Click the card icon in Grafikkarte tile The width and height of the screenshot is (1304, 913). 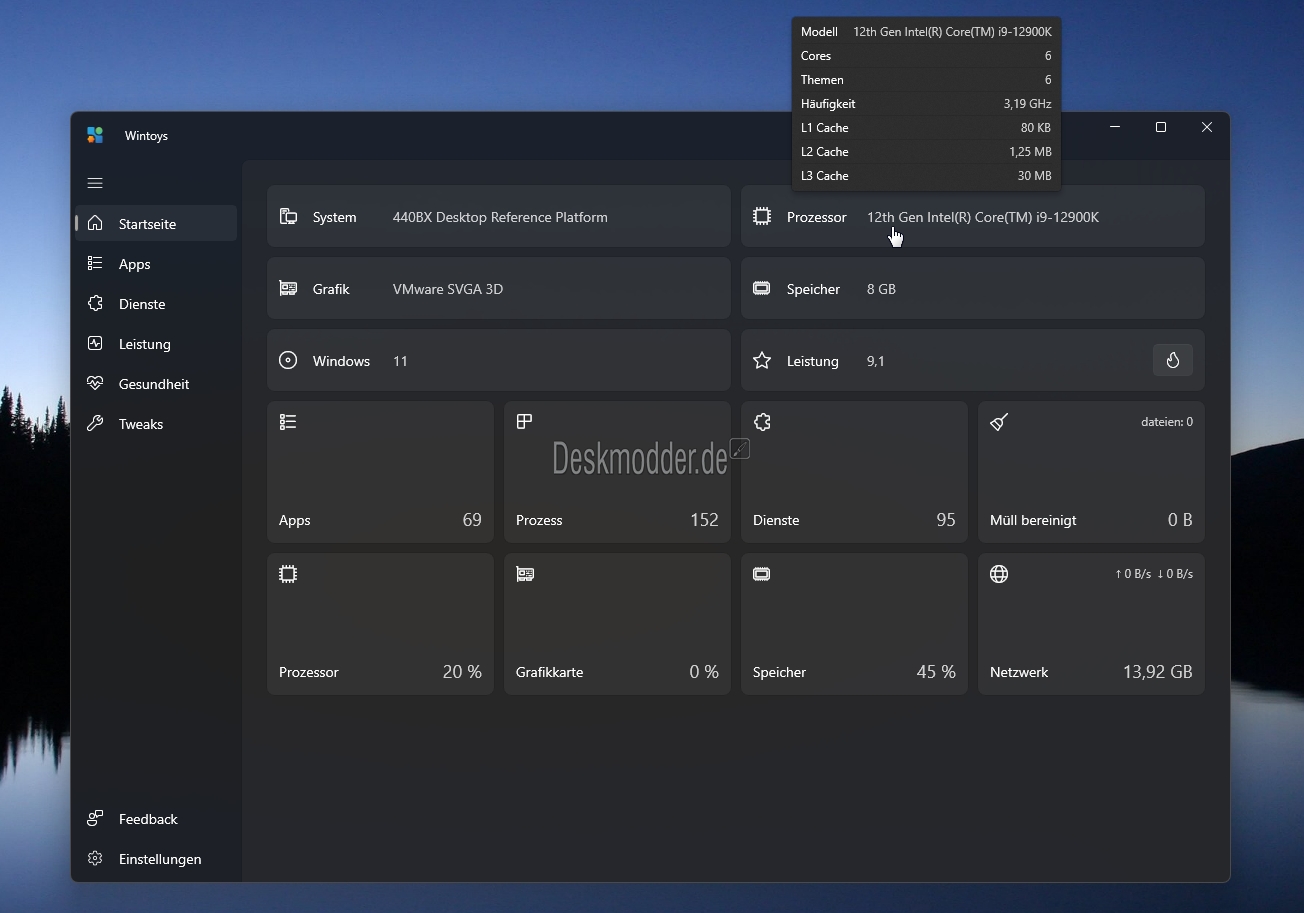tap(525, 574)
